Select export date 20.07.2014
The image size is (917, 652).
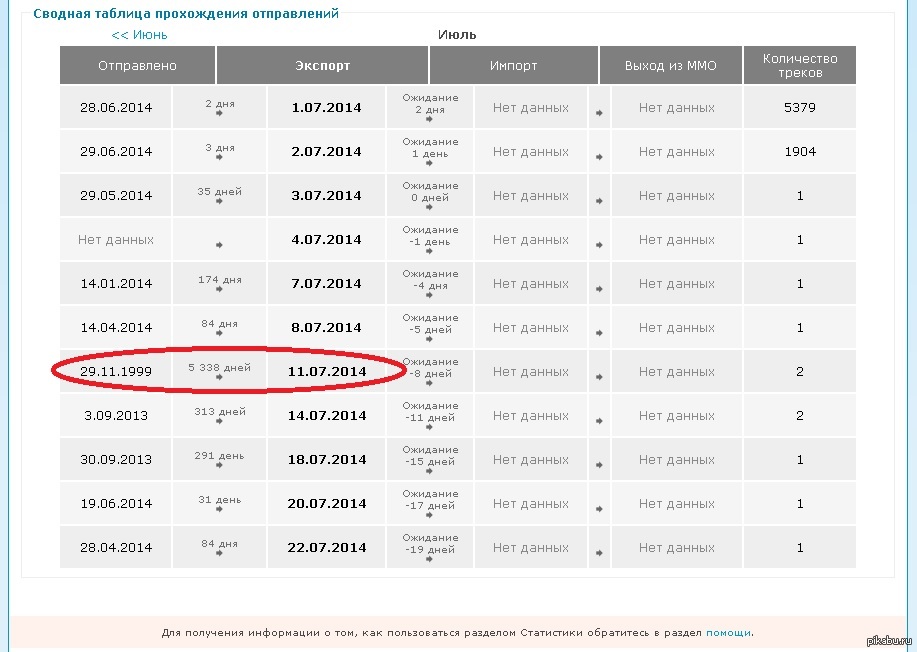click(326, 503)
